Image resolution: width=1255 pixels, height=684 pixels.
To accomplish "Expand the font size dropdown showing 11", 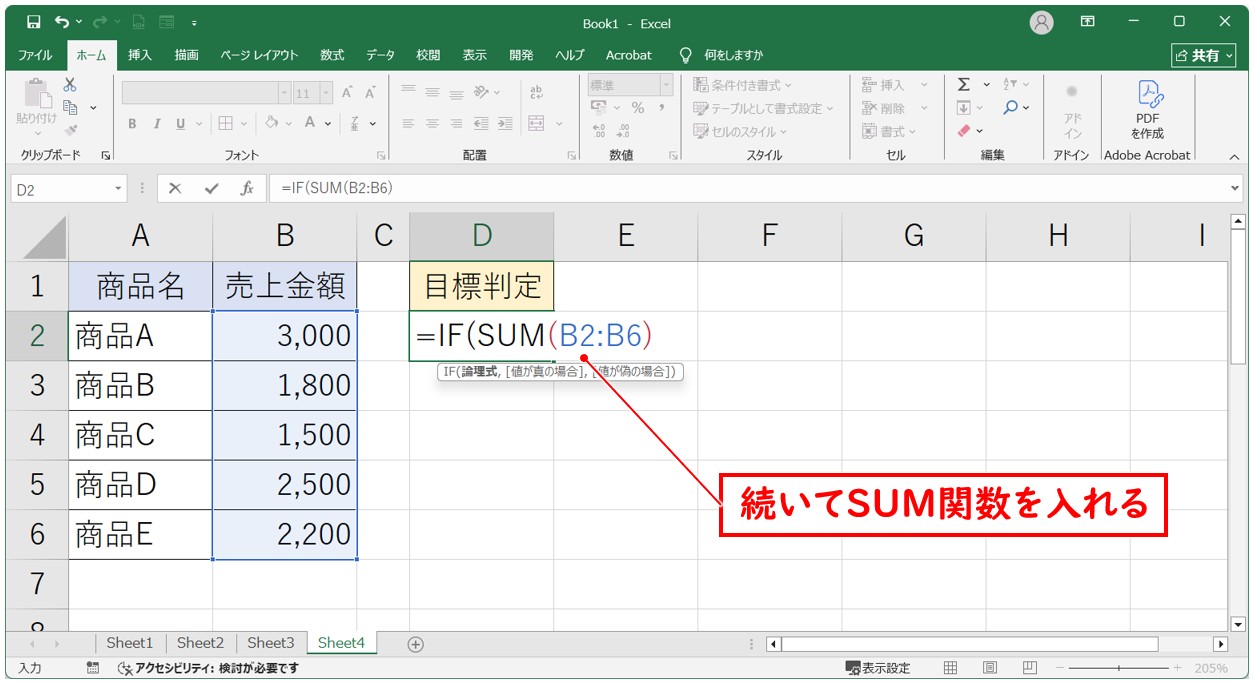I will pyautogui.click(x=327, y=93).
